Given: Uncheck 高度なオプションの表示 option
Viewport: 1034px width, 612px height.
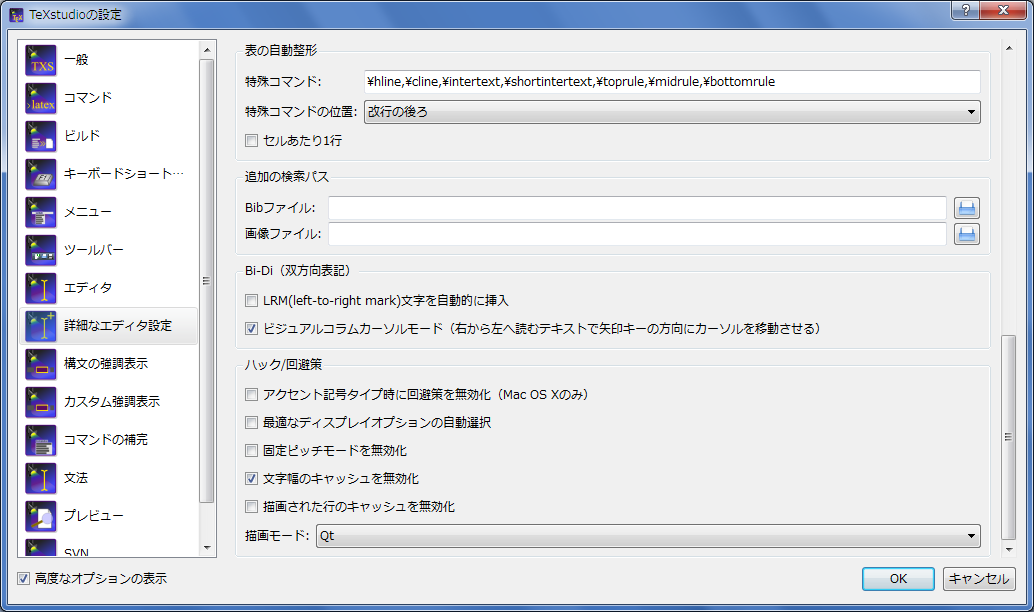Looking at the screenshot, I should pos(24,579).
